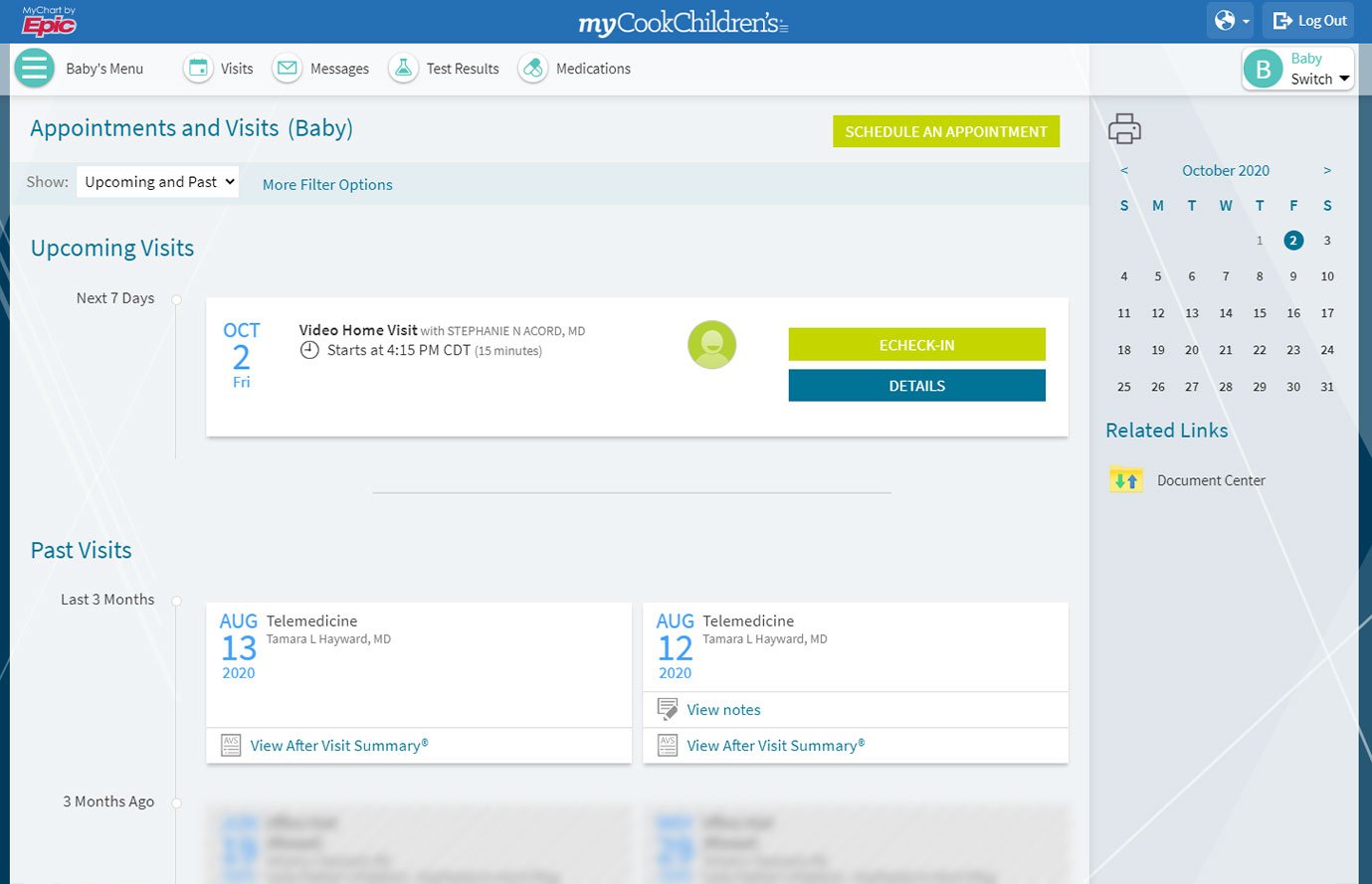
Task: Open Messages envelope icon
Action: point(288,69)
